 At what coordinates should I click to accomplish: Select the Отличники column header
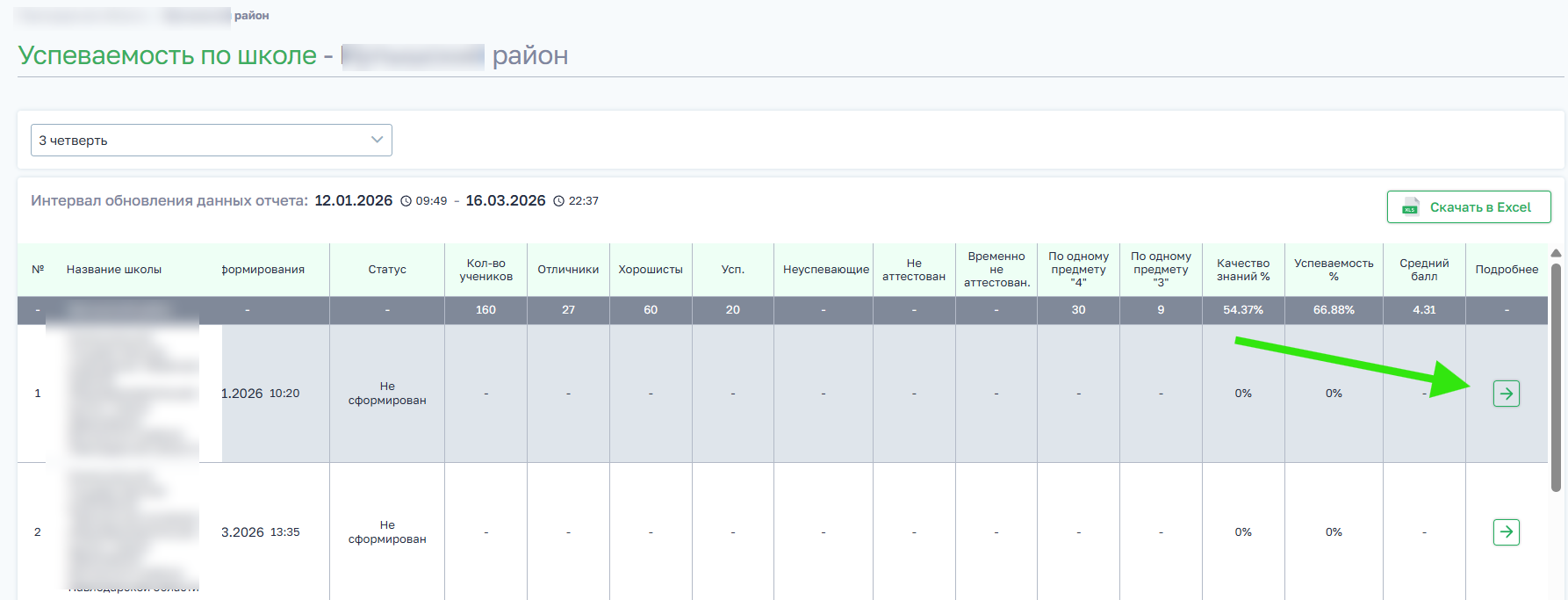click(568, 270)
